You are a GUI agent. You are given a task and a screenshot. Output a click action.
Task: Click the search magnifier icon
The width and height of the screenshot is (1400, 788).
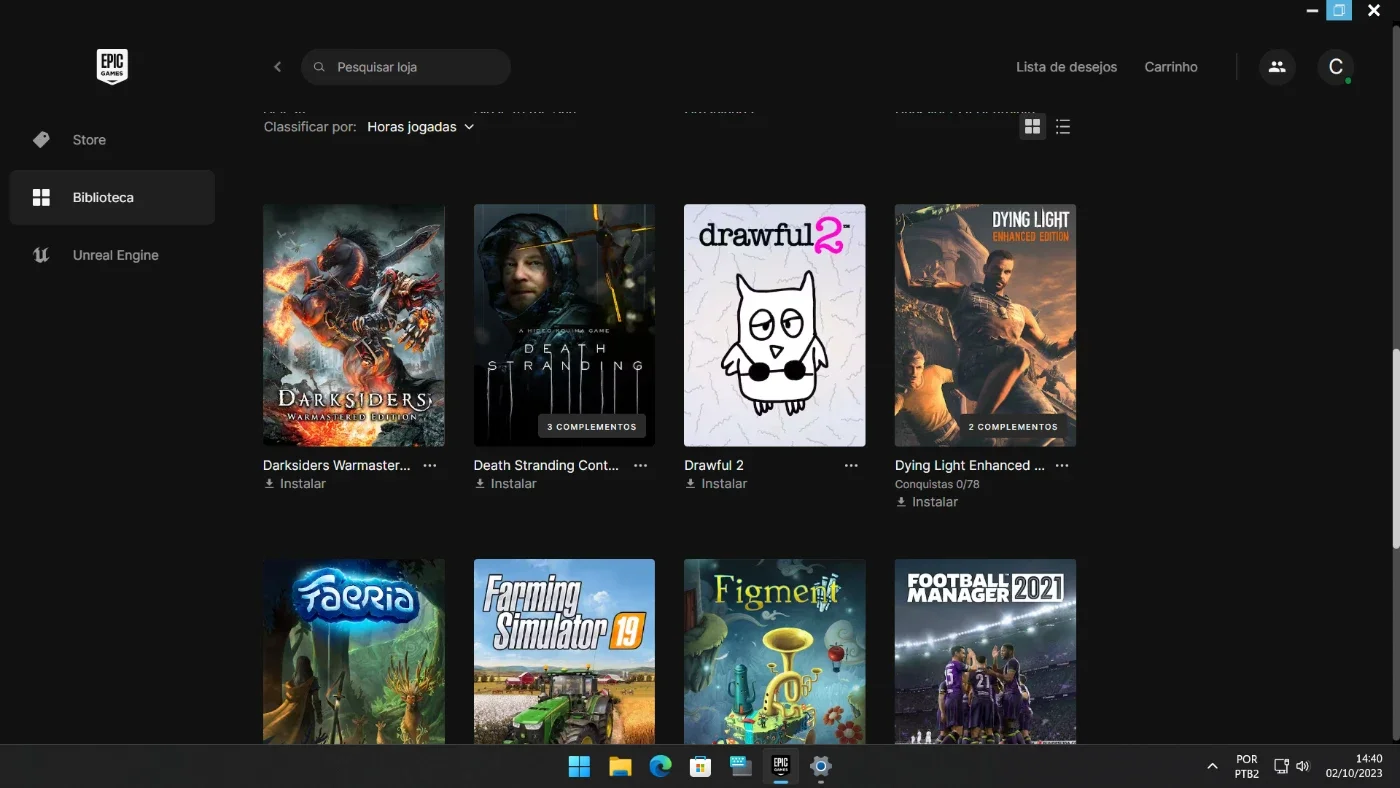click(319, 67)
